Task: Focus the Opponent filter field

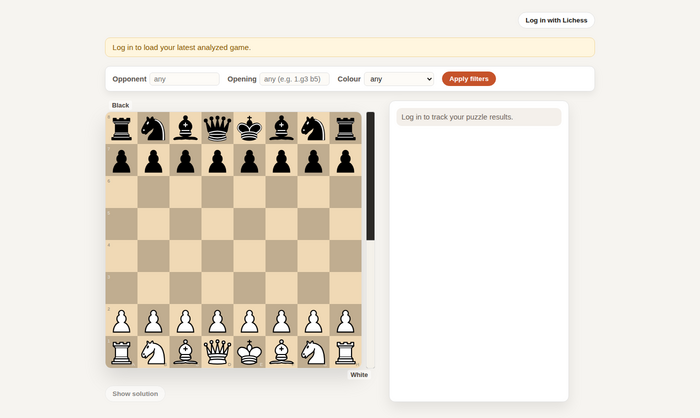Action: pos(184,79)
